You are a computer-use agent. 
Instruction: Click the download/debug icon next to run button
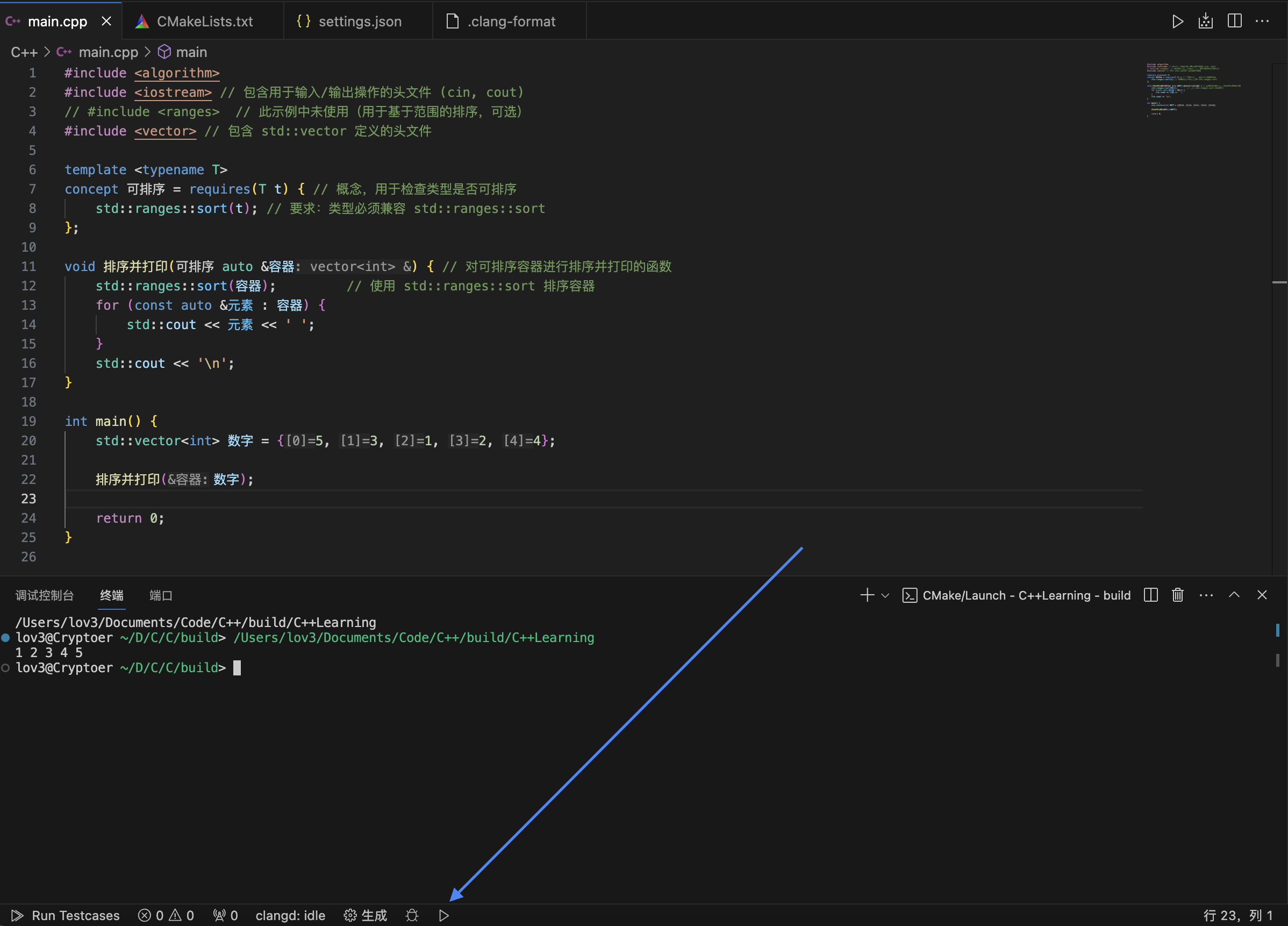[1205, 22]
